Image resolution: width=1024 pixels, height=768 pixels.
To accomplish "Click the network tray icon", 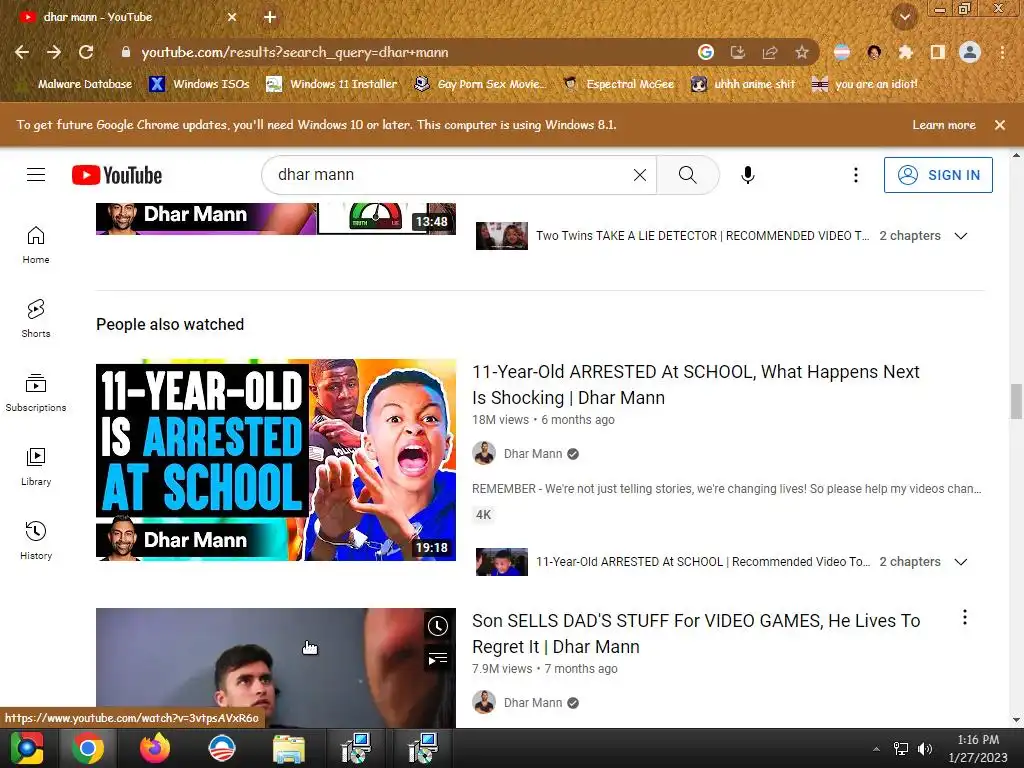I will (x=901, y=749).
